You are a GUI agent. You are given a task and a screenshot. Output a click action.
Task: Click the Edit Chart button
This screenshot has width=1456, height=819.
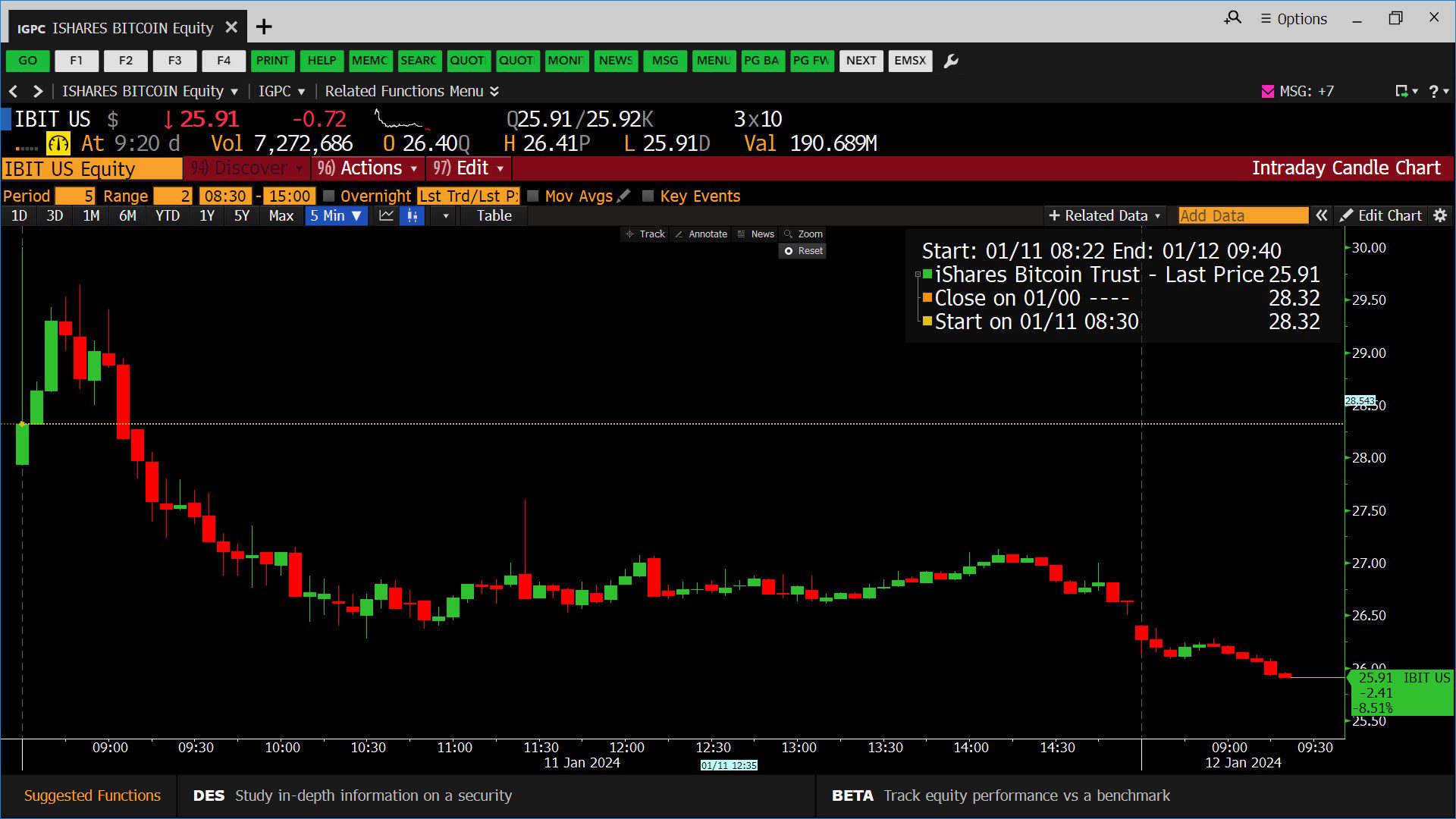1382,215
